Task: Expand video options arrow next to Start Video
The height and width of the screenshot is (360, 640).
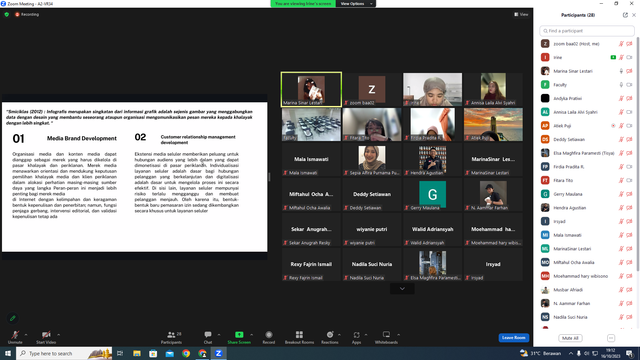Action: point(58,335)
